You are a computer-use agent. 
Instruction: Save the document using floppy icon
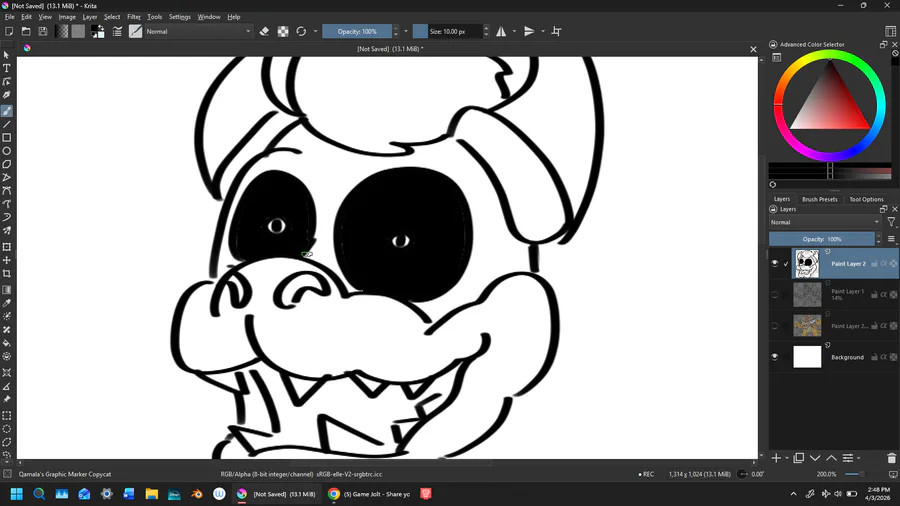pos(42,32)
